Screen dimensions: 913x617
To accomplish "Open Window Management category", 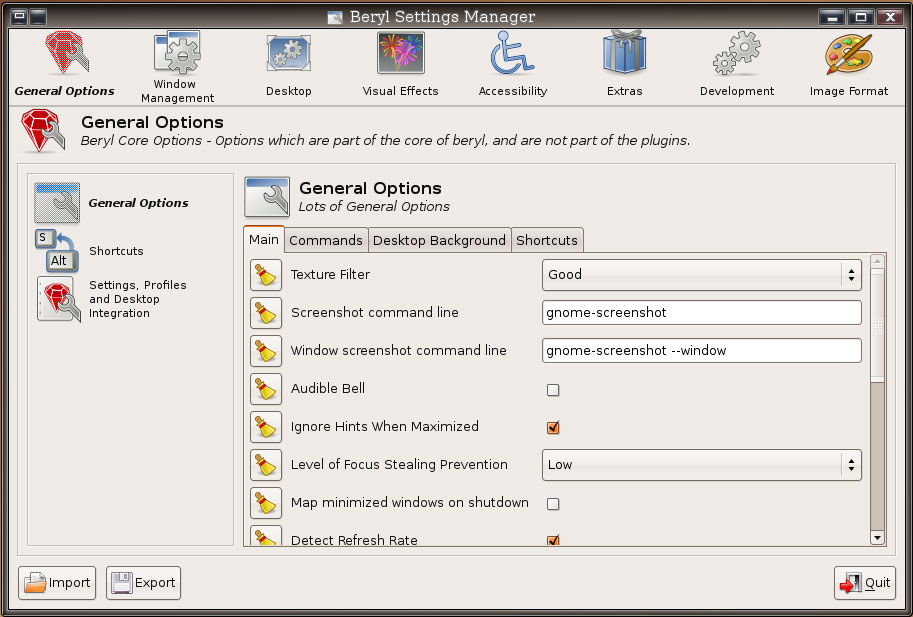I will click(177, 54).
